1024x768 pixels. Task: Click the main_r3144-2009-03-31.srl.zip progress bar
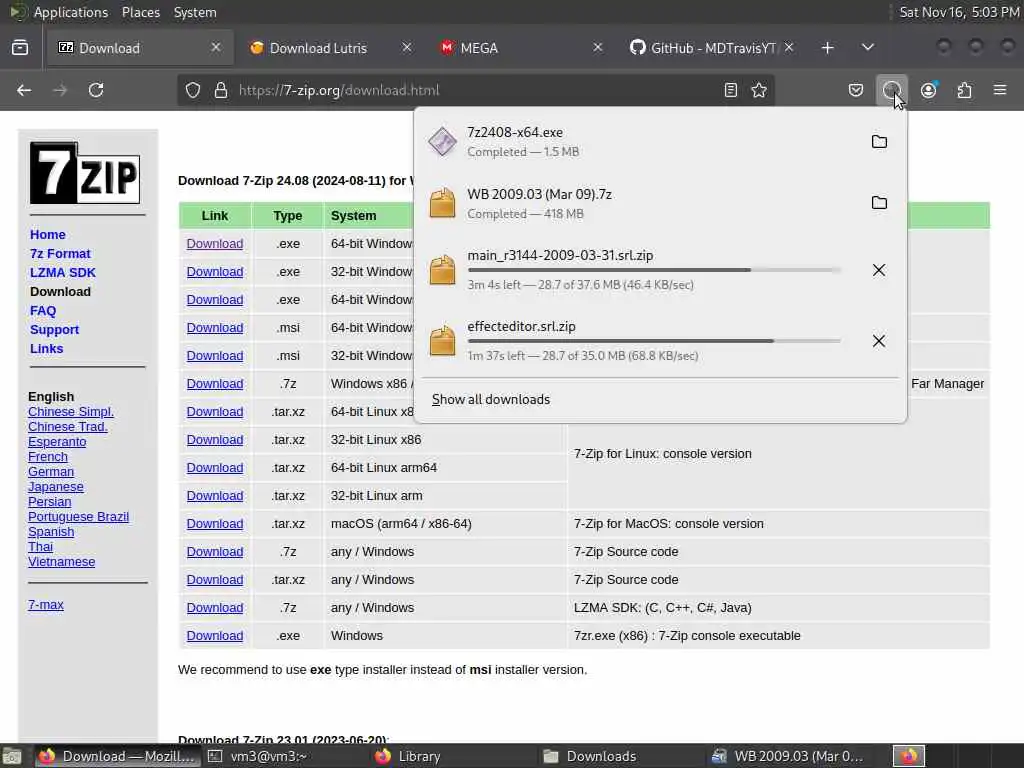point(654,270)
